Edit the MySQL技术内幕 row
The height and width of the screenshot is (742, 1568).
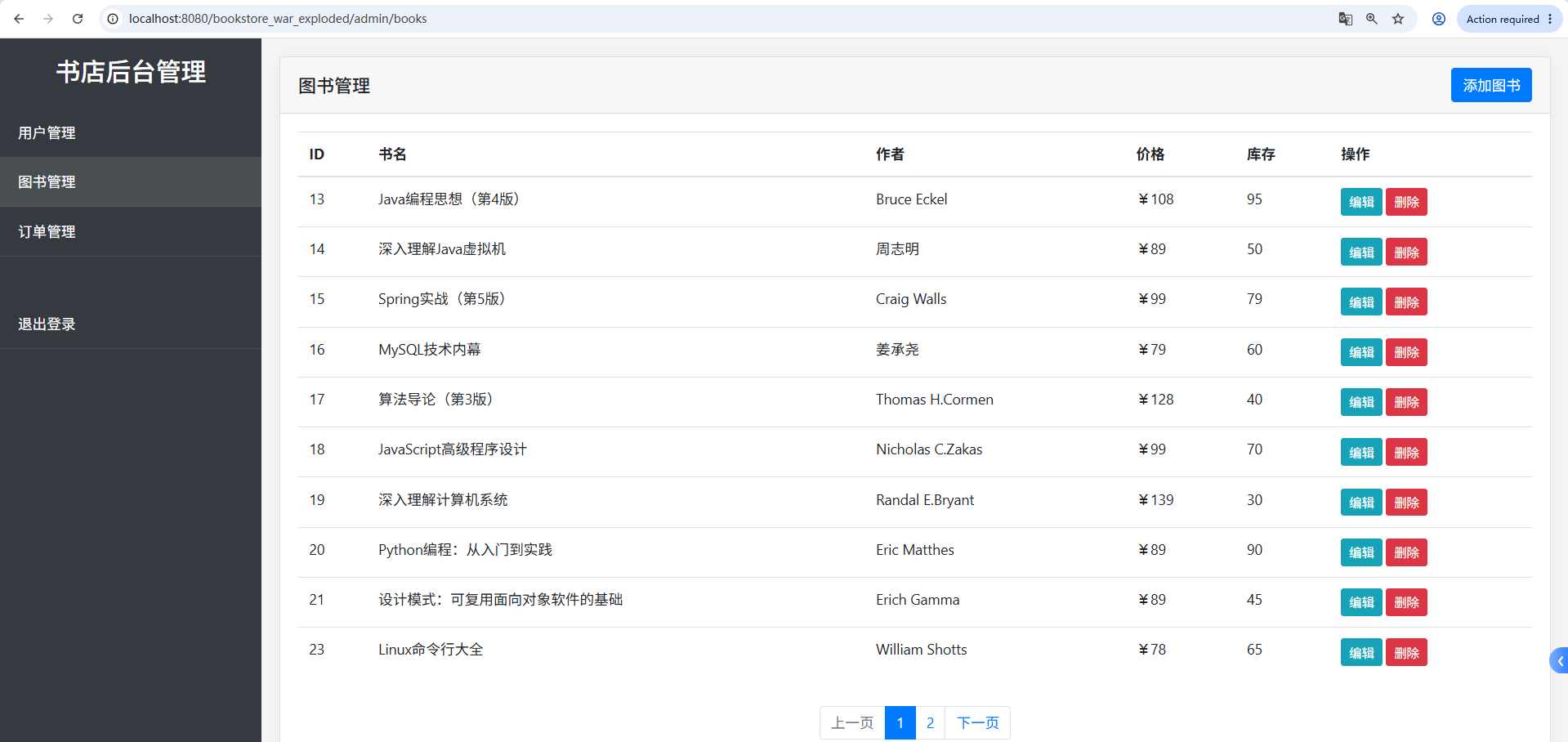(1361, 352)
